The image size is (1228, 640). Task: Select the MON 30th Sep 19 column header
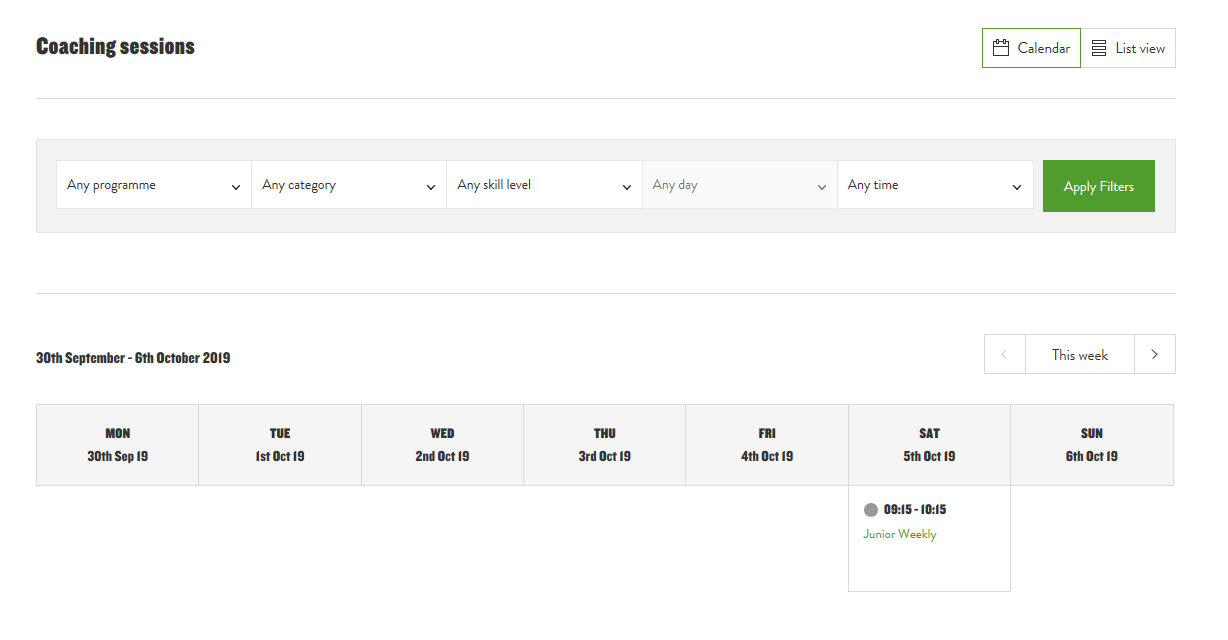[117, 445]
